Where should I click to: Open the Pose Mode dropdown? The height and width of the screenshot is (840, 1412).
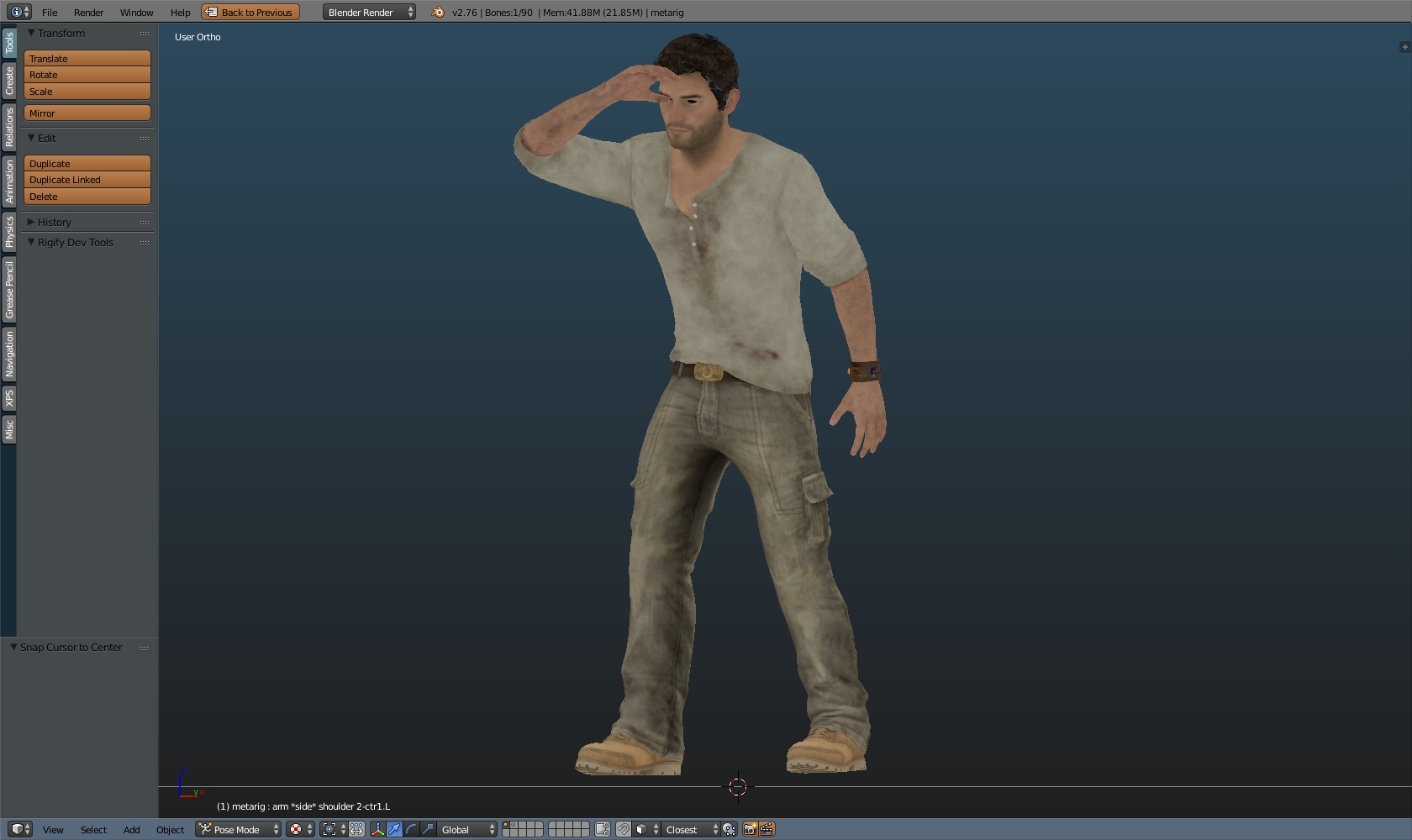(x=238, y=829)
